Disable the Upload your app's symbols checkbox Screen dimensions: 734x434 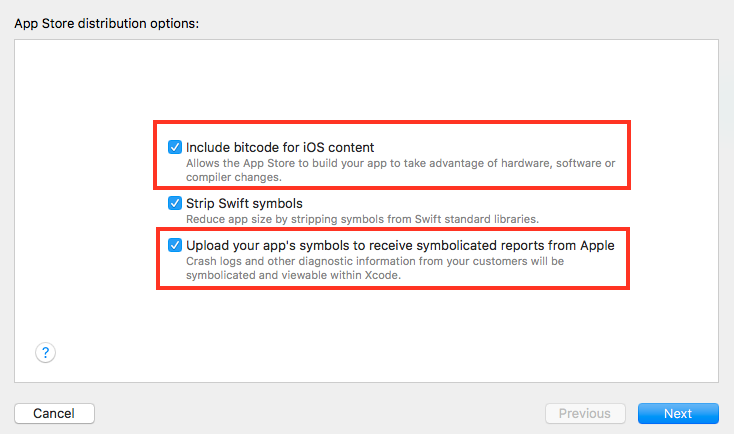point(176,245)
